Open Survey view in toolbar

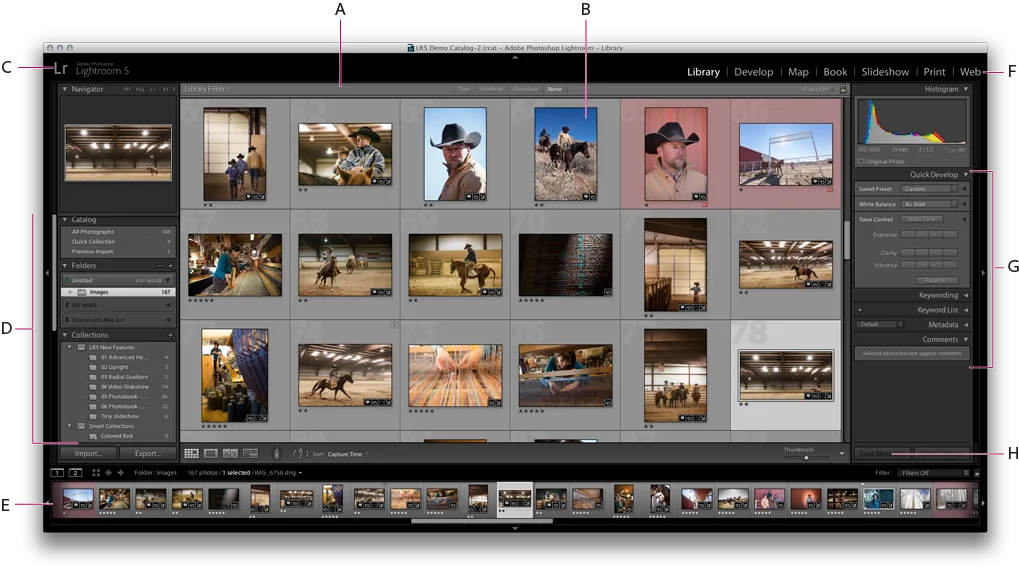251,454
